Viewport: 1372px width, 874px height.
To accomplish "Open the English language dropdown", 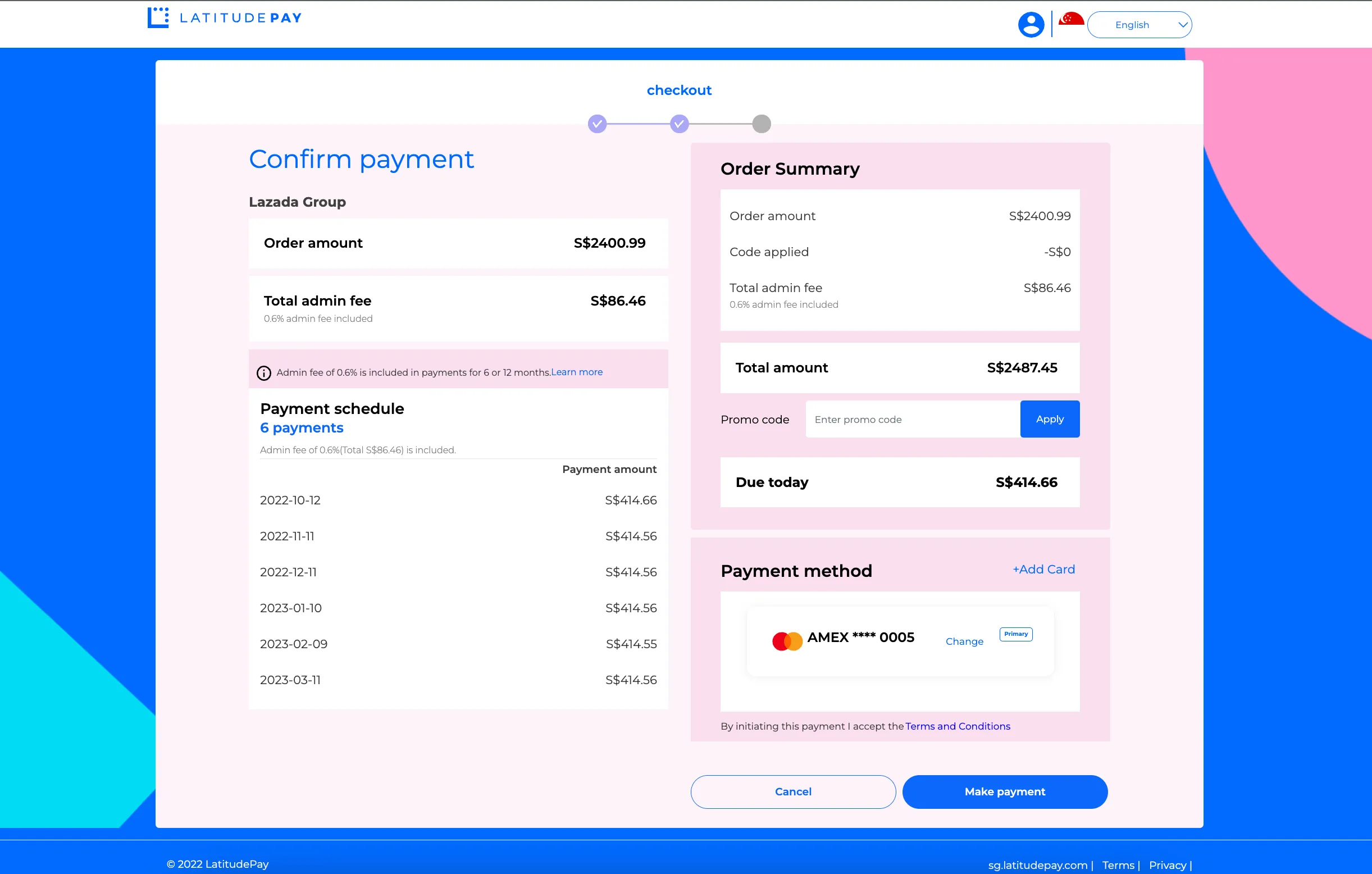I will (1139, 25).
